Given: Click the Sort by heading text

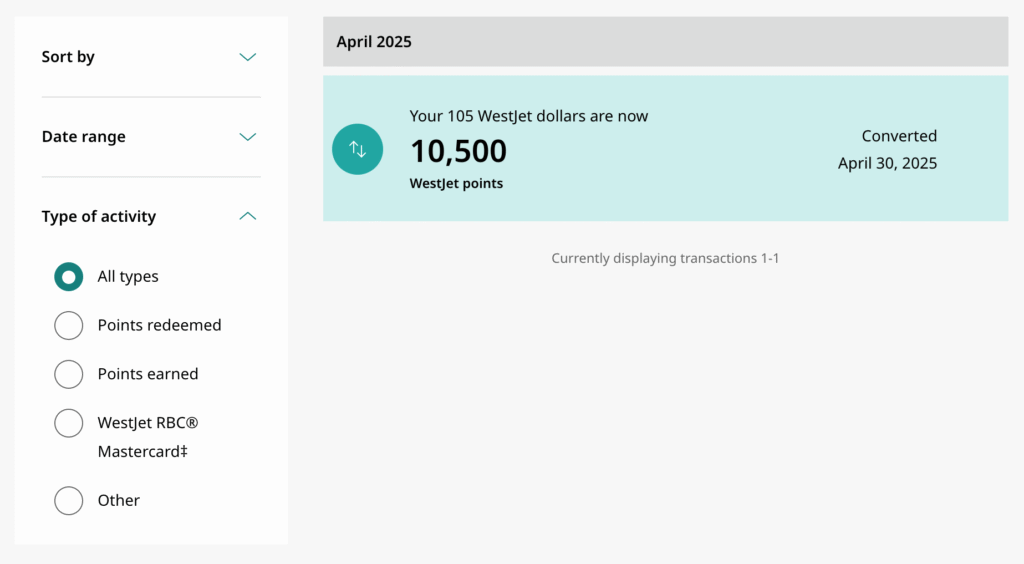Looking at the screenshot, I should pos(68,57).
